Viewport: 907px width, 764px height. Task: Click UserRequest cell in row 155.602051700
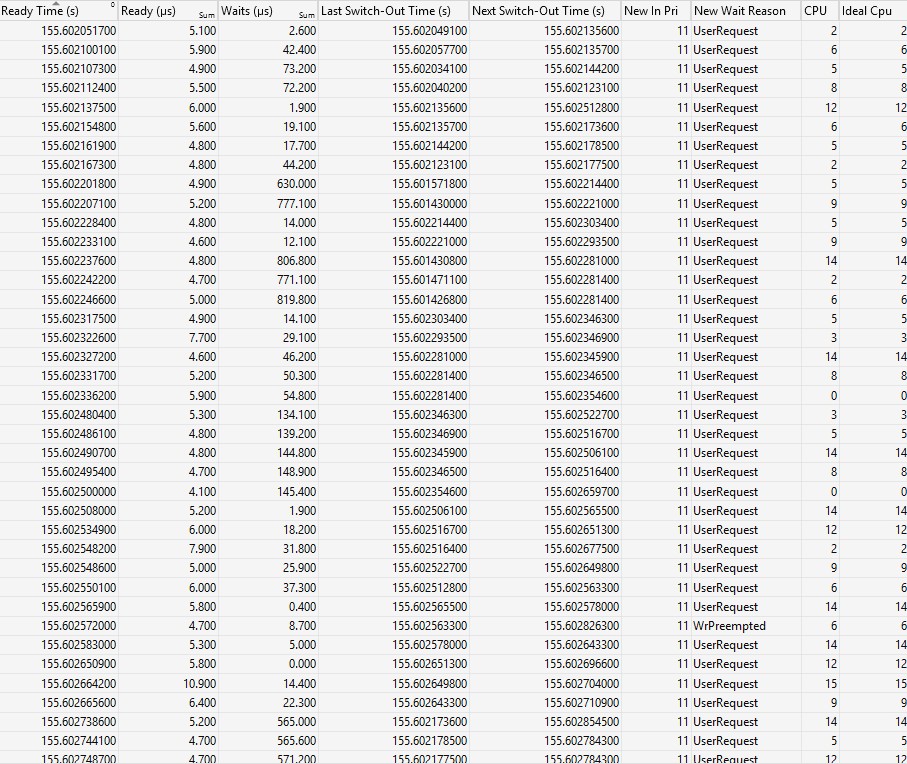coord(725,31)
